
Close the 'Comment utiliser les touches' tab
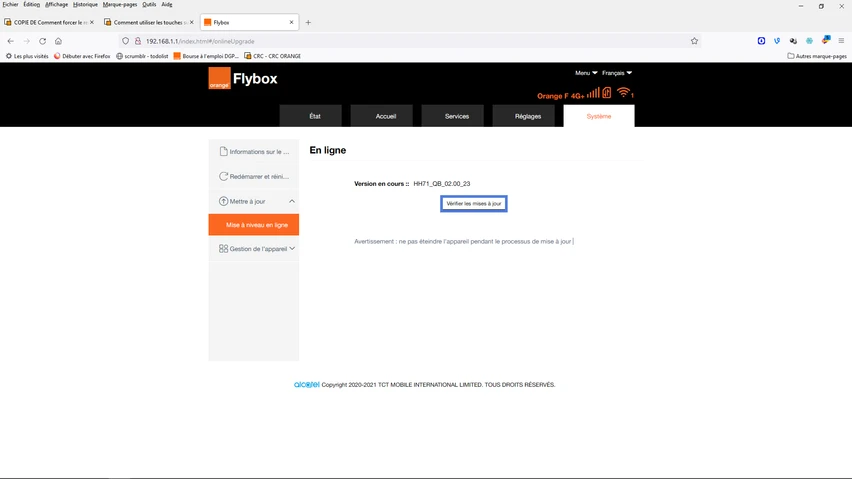click(x=191, y=22)
